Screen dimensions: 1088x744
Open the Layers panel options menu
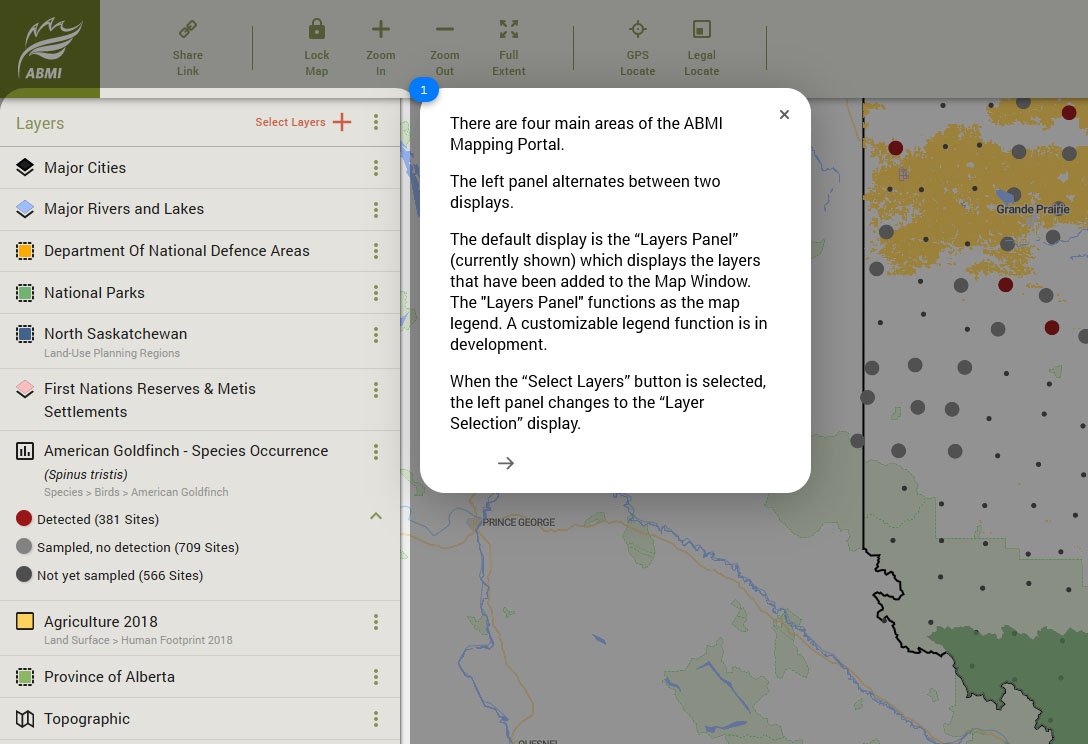click(x=376, y=122)
